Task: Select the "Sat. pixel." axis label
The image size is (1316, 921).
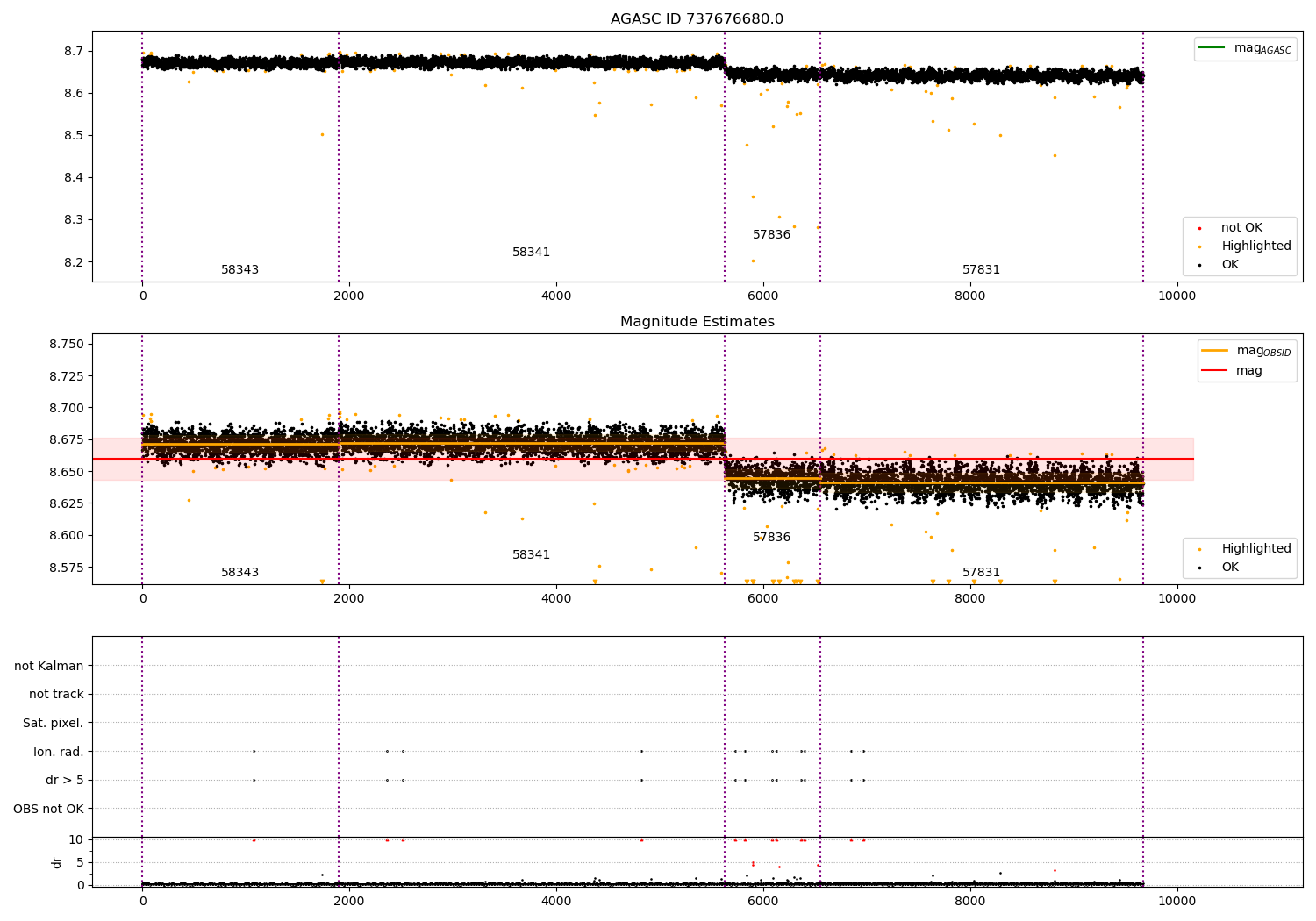Action: pos(53,723)
